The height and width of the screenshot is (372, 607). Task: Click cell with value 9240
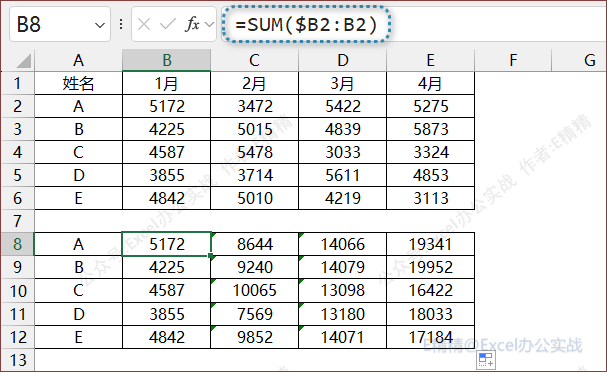(x=254, y=267)
